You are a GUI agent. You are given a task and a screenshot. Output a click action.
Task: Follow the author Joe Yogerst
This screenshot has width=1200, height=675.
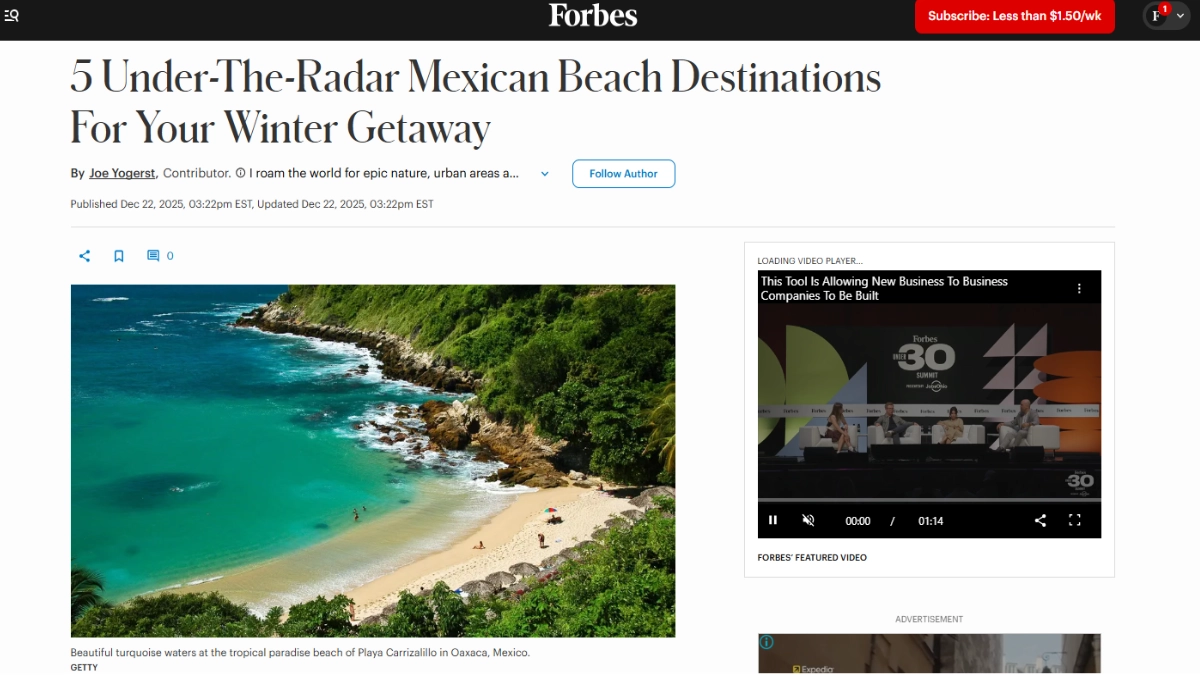click(624, 173)
